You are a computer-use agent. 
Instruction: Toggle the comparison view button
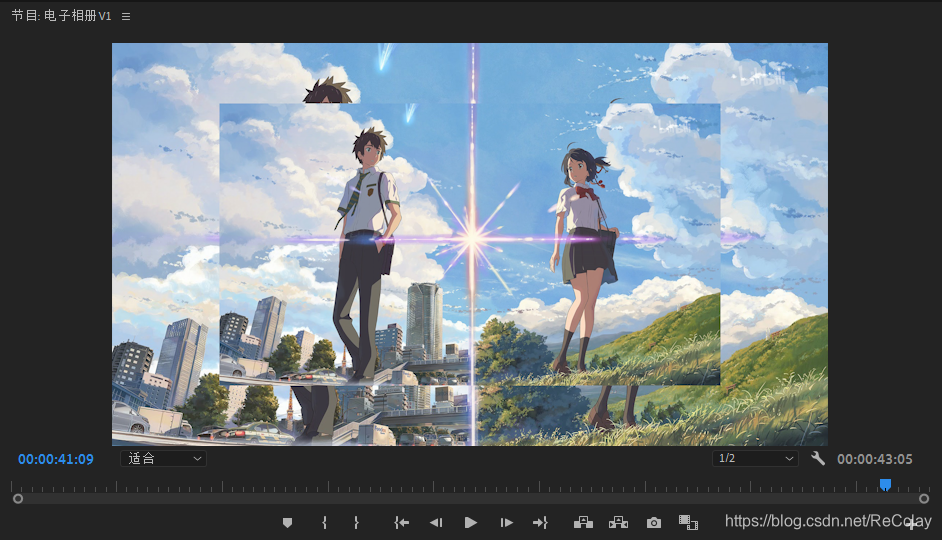coord(688,522)
